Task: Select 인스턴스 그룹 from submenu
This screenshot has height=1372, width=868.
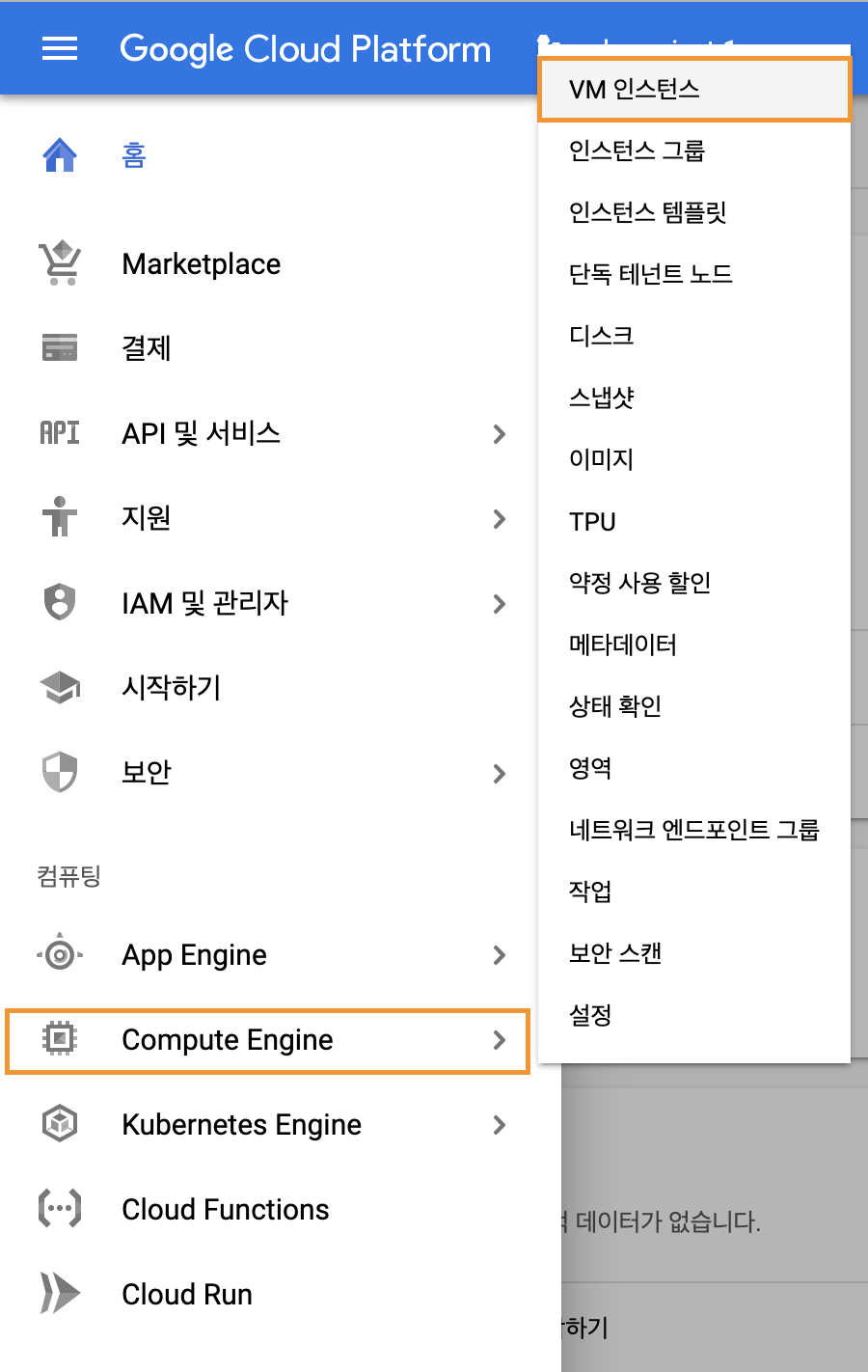Action: click(694, 151)
